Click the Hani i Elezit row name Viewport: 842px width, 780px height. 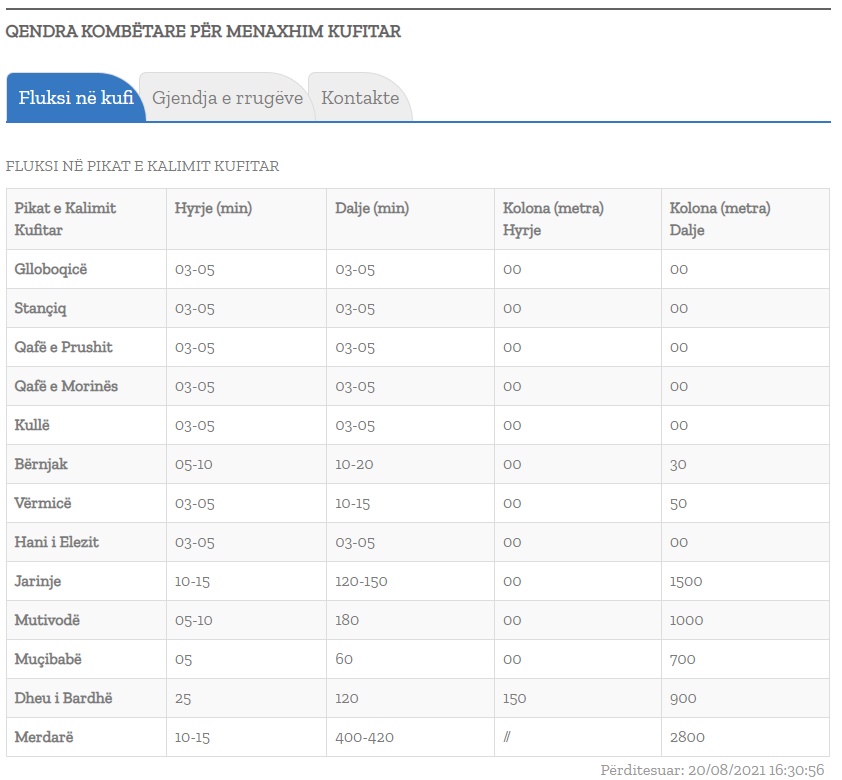coord(56,542)
